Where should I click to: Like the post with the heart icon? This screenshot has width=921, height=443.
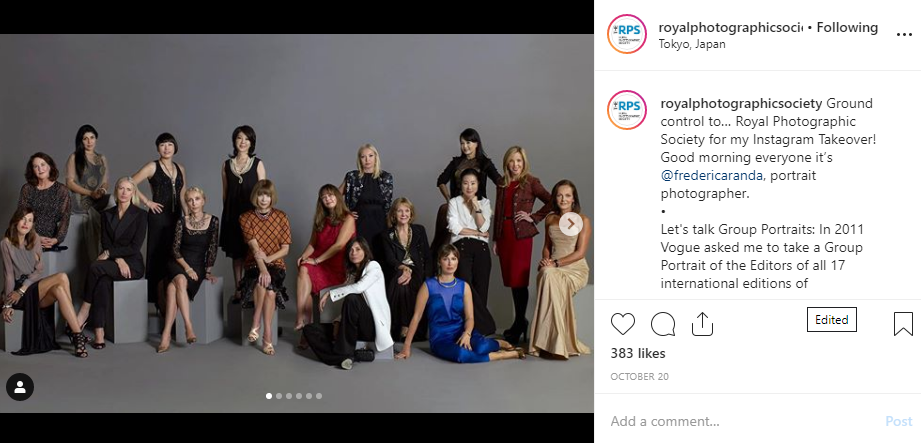tap(623, 324)
